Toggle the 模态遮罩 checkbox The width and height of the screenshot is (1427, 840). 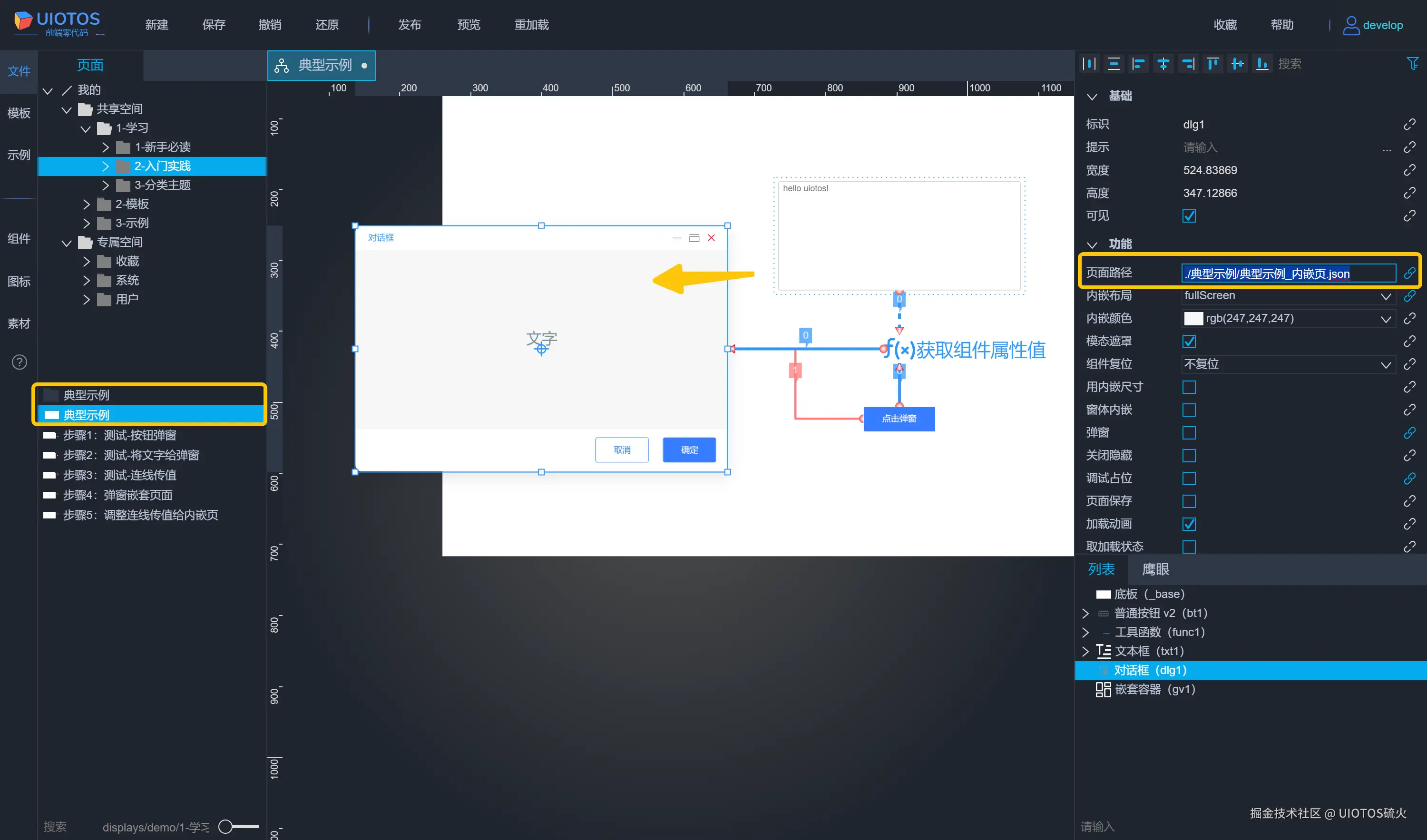click(1189, 342)
